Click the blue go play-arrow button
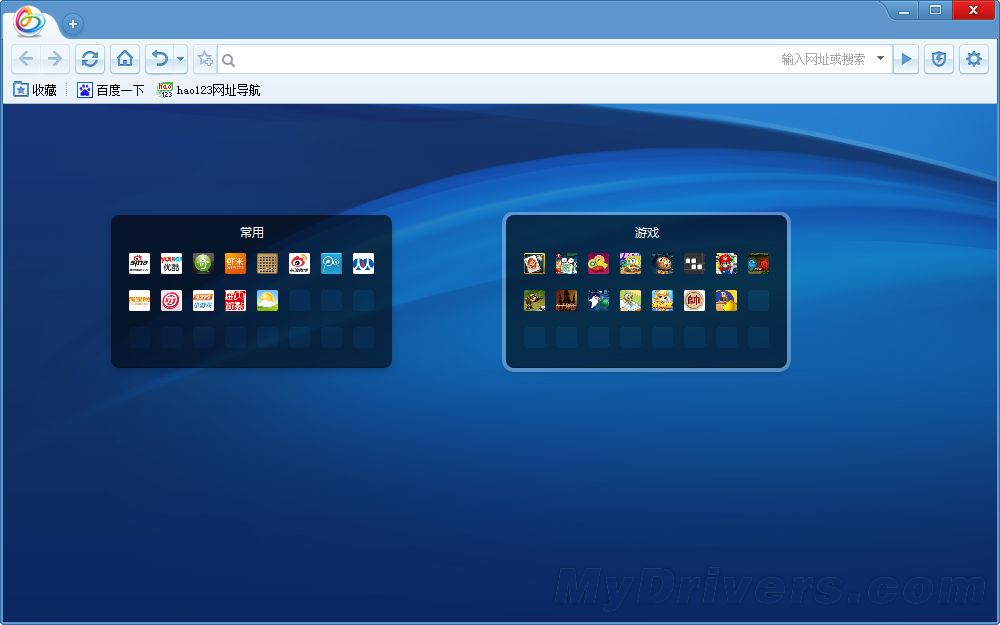Screen dimensions: 1000x625 point(906,59)
